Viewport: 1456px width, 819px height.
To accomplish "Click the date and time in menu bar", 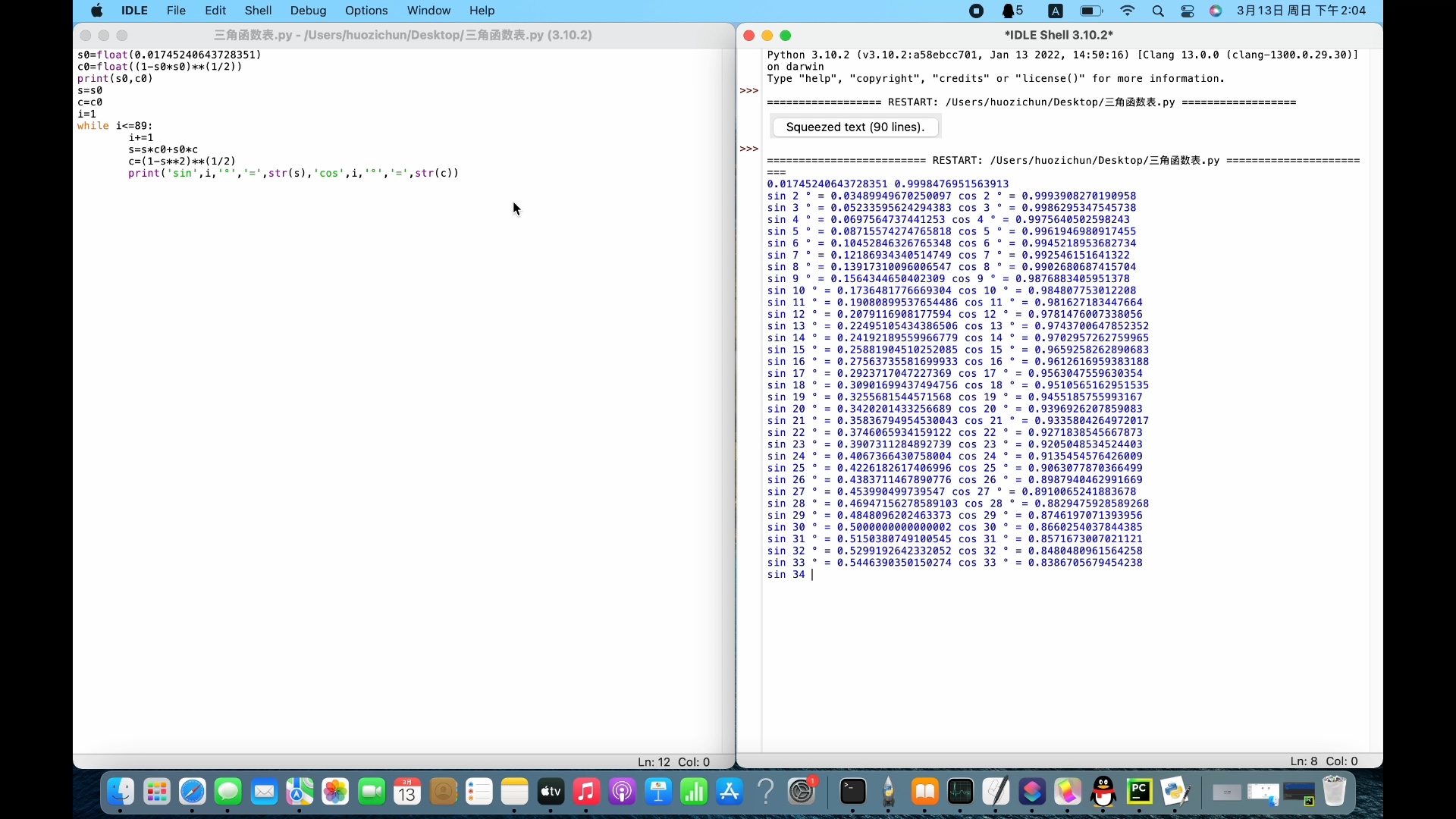I will pyautogui.click(x=1301, y=11).
